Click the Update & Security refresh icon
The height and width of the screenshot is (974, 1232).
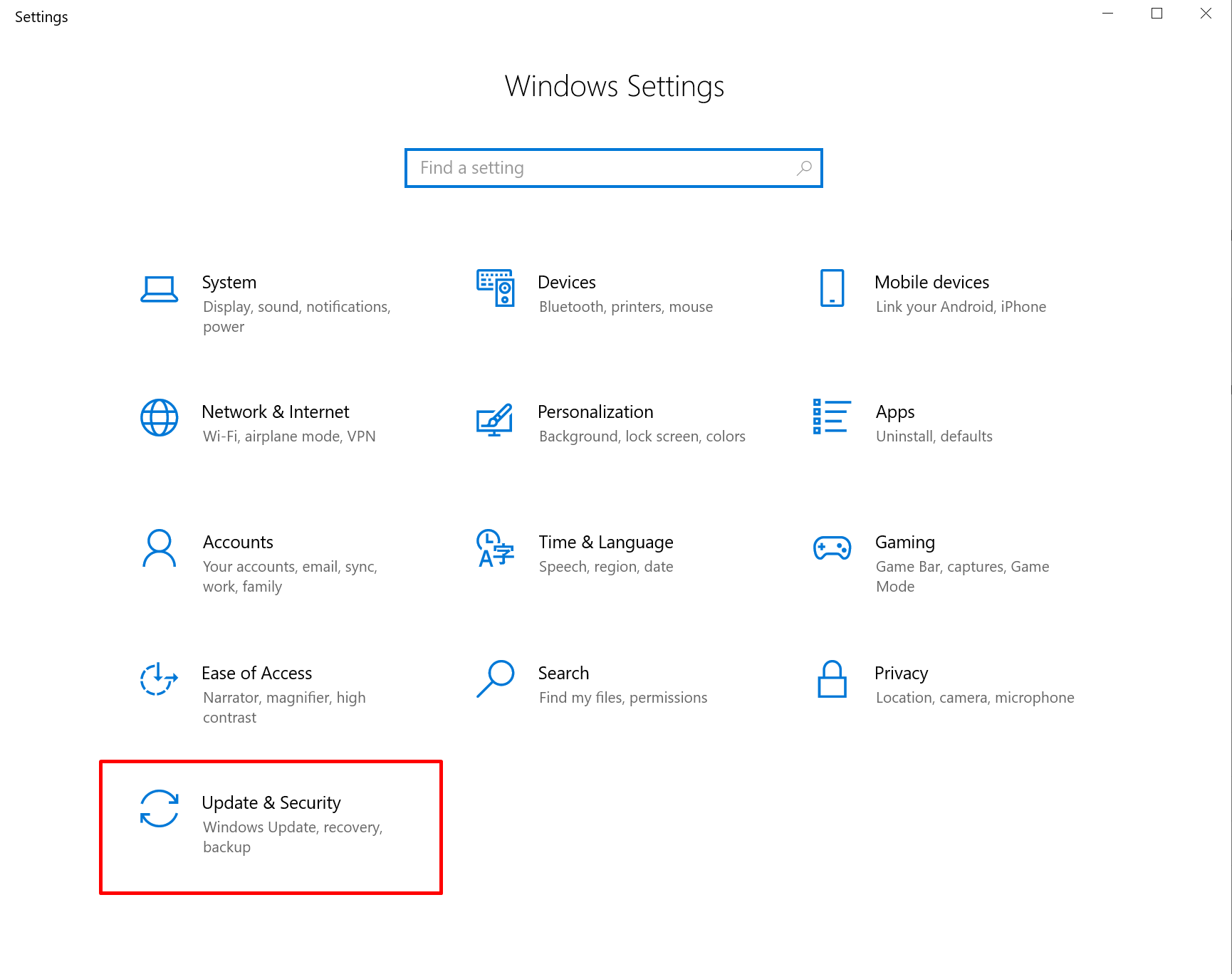[159, 809]
